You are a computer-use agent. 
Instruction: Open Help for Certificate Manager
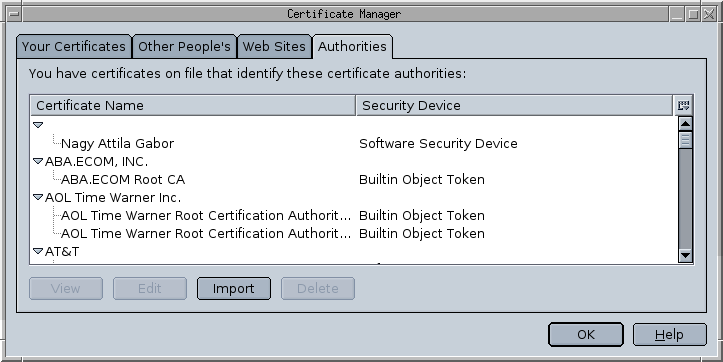click(670, 334)
